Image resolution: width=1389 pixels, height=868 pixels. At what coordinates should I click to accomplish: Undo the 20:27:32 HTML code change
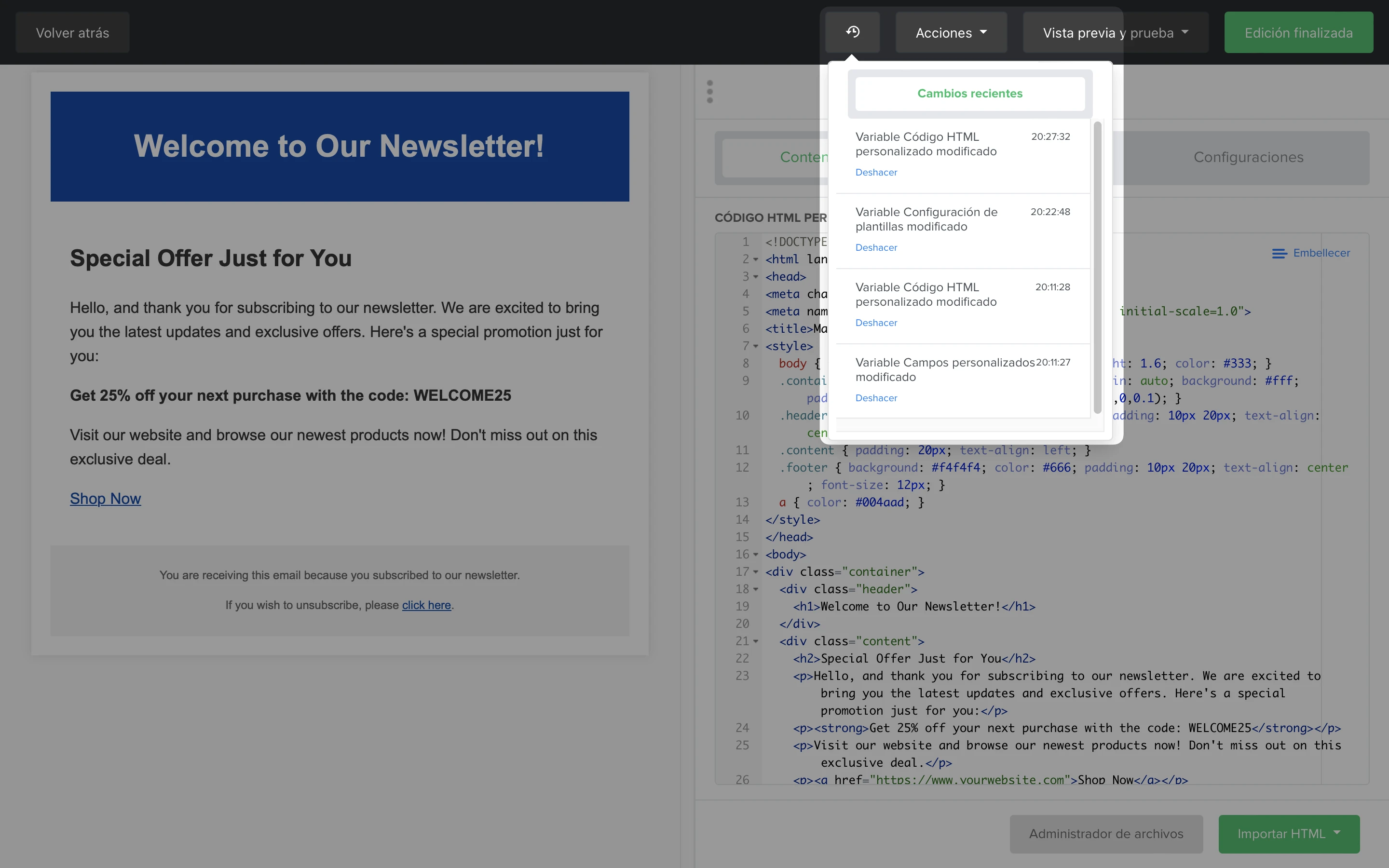pos(876,172)
